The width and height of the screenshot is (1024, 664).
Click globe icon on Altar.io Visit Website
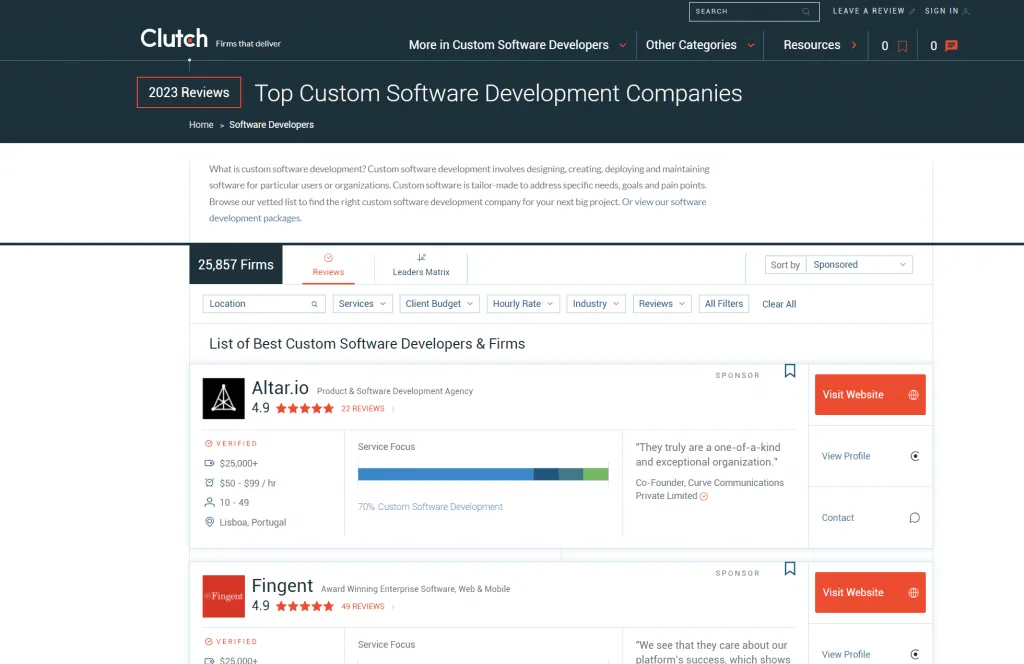[x=913, y=395]
